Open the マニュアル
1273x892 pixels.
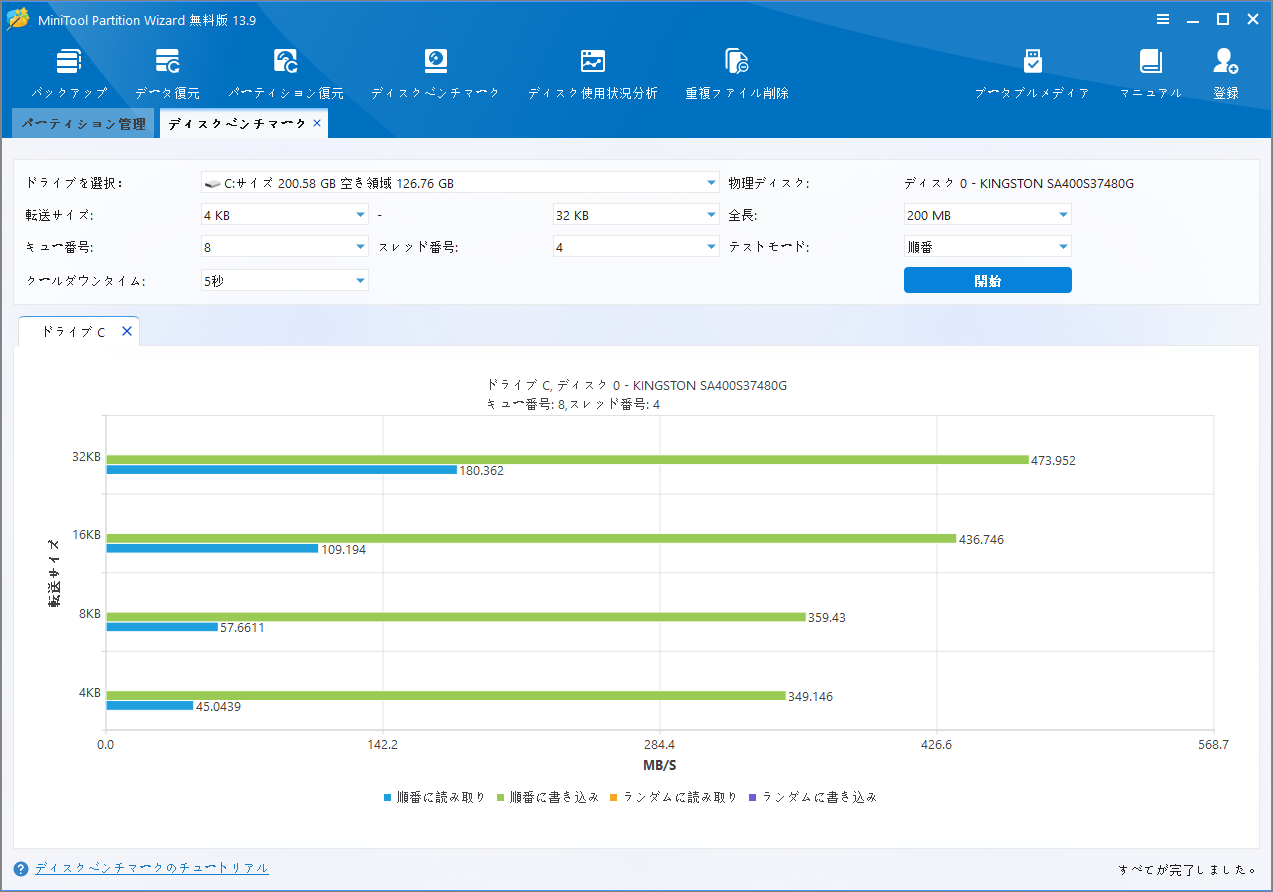click(1151, 74)
